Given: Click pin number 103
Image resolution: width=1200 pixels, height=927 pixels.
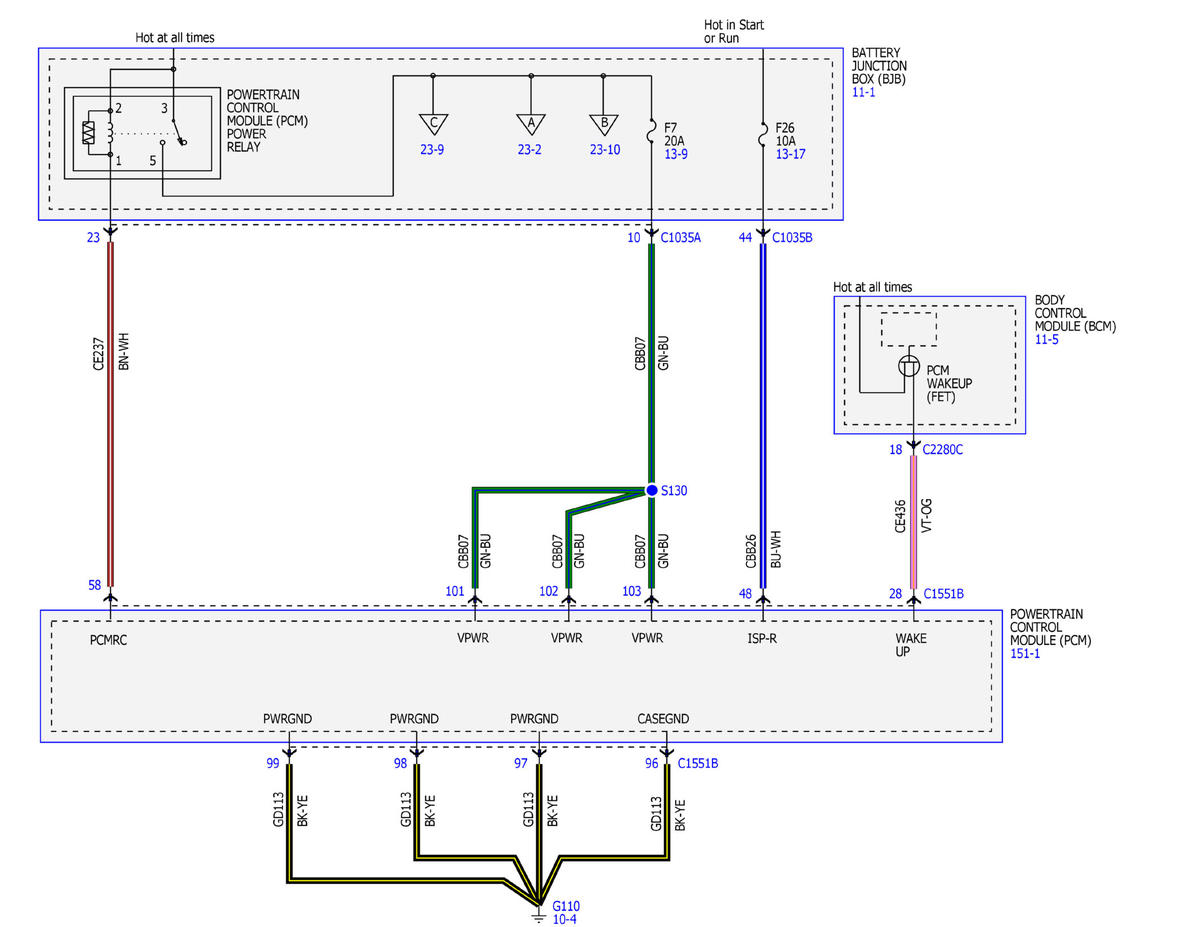Looking at the screenshot, I should 632,591.
